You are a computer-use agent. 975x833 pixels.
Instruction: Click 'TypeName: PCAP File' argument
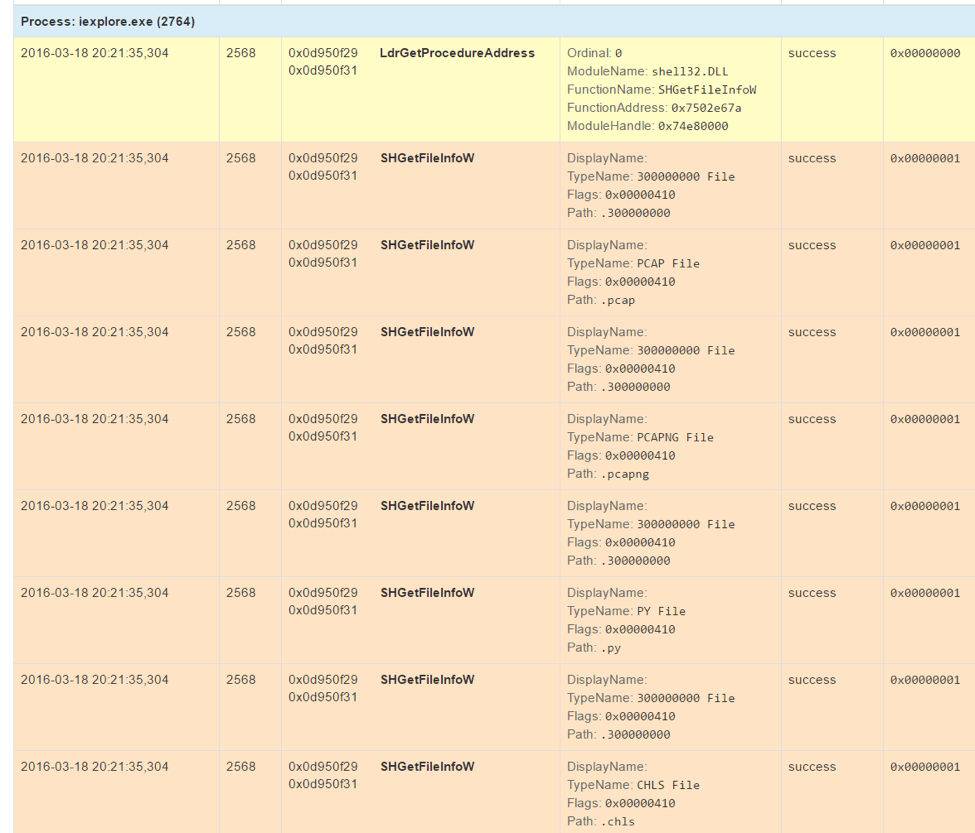(633, 264)
